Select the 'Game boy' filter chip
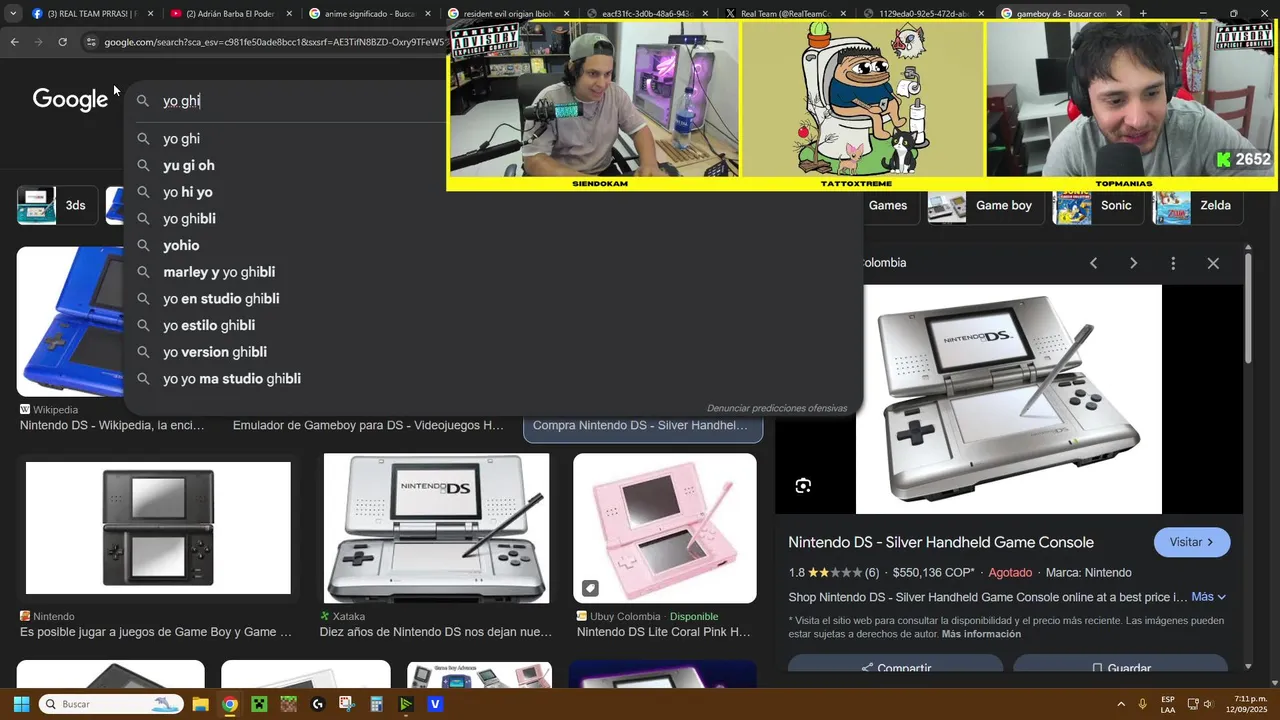Screen dimensions: 1280x720 pos(984,205)
